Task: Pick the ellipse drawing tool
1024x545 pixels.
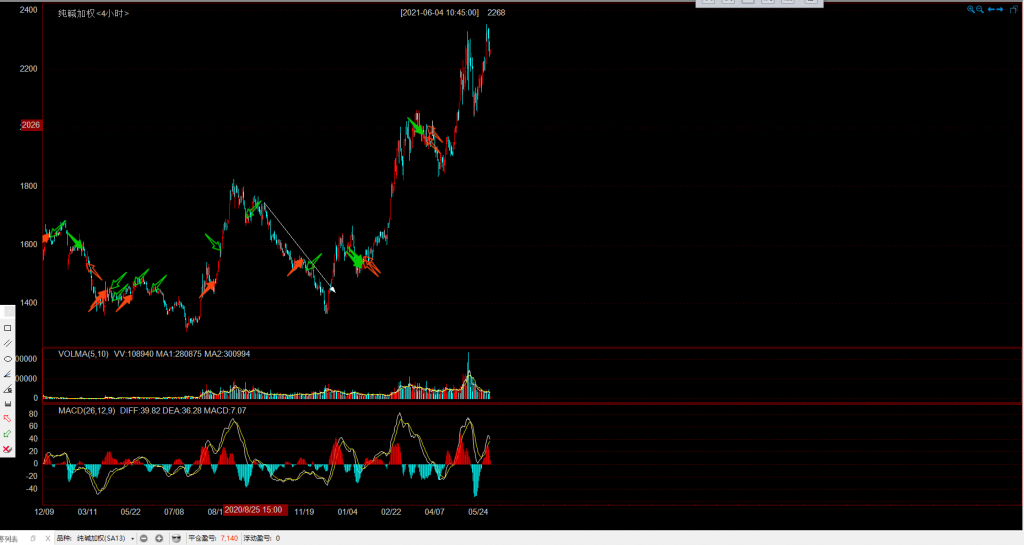Action: pos(8,358)
